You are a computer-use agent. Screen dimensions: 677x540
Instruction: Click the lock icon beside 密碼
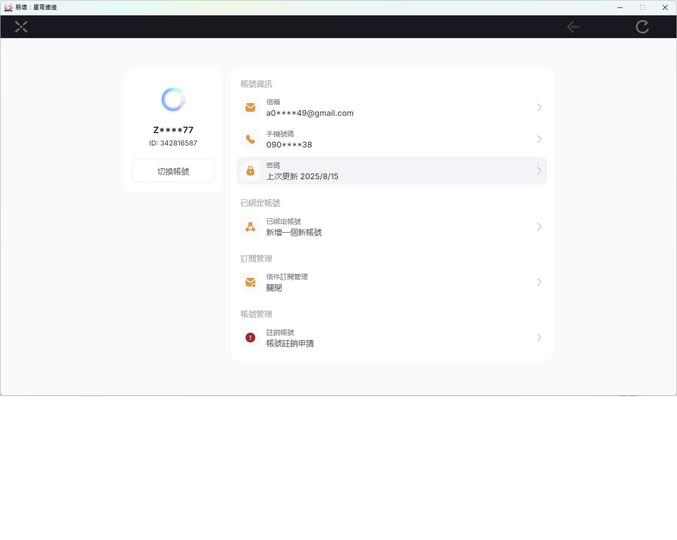point(250,171)
